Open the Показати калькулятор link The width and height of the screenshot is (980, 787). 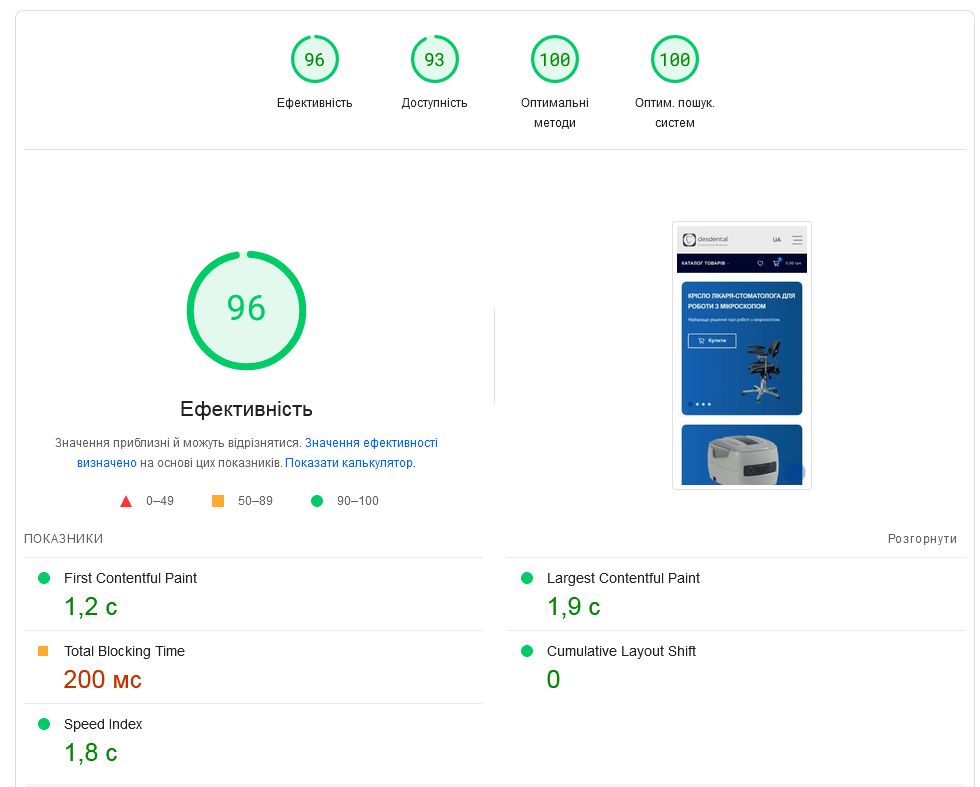[x=349, y=463]
